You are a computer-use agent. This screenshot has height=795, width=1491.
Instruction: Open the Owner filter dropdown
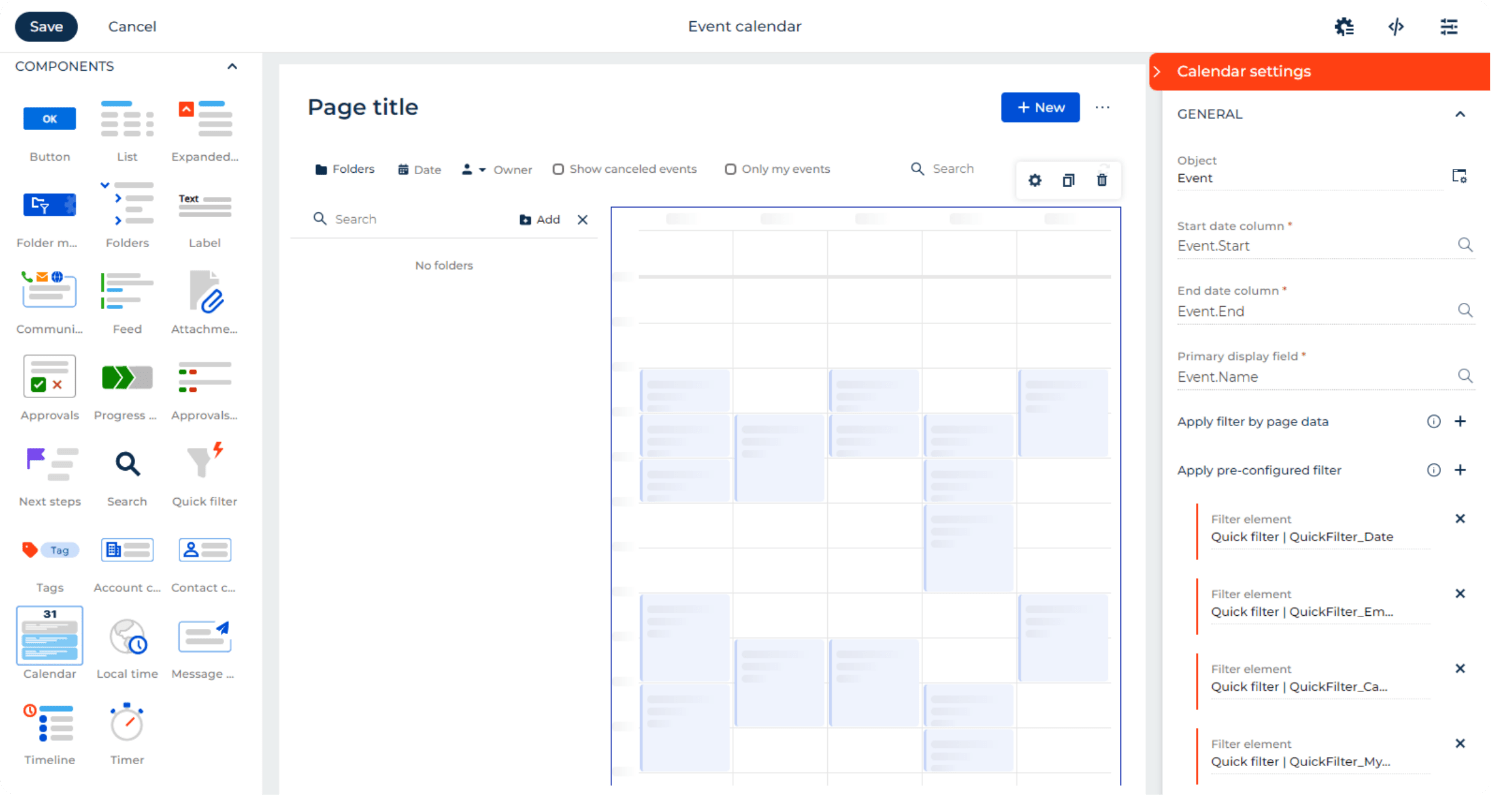tap(496, 170)
